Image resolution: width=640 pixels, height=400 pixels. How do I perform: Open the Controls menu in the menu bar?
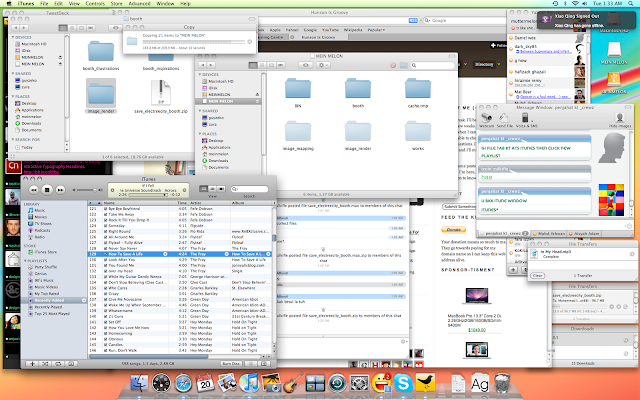[x=95, y=3]
